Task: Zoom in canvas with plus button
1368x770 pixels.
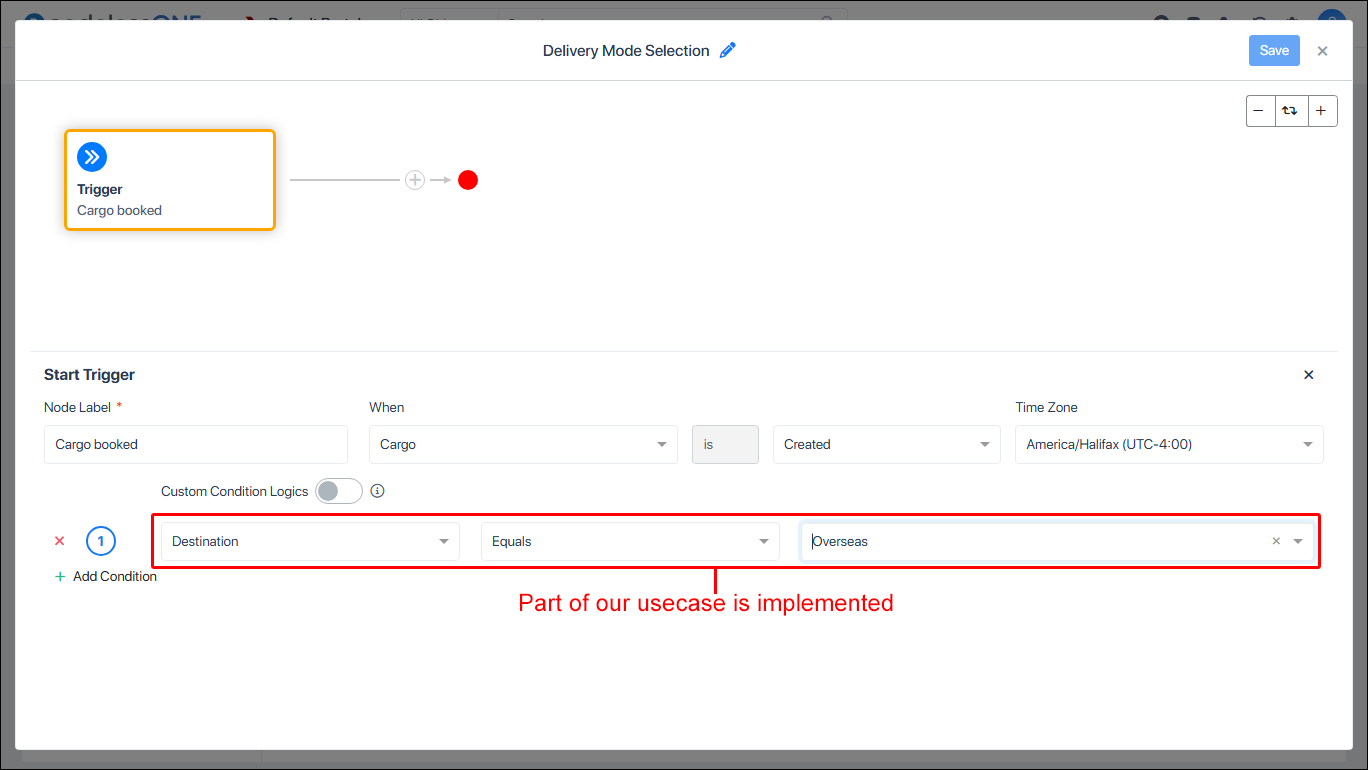Action: coord(1321,111)
